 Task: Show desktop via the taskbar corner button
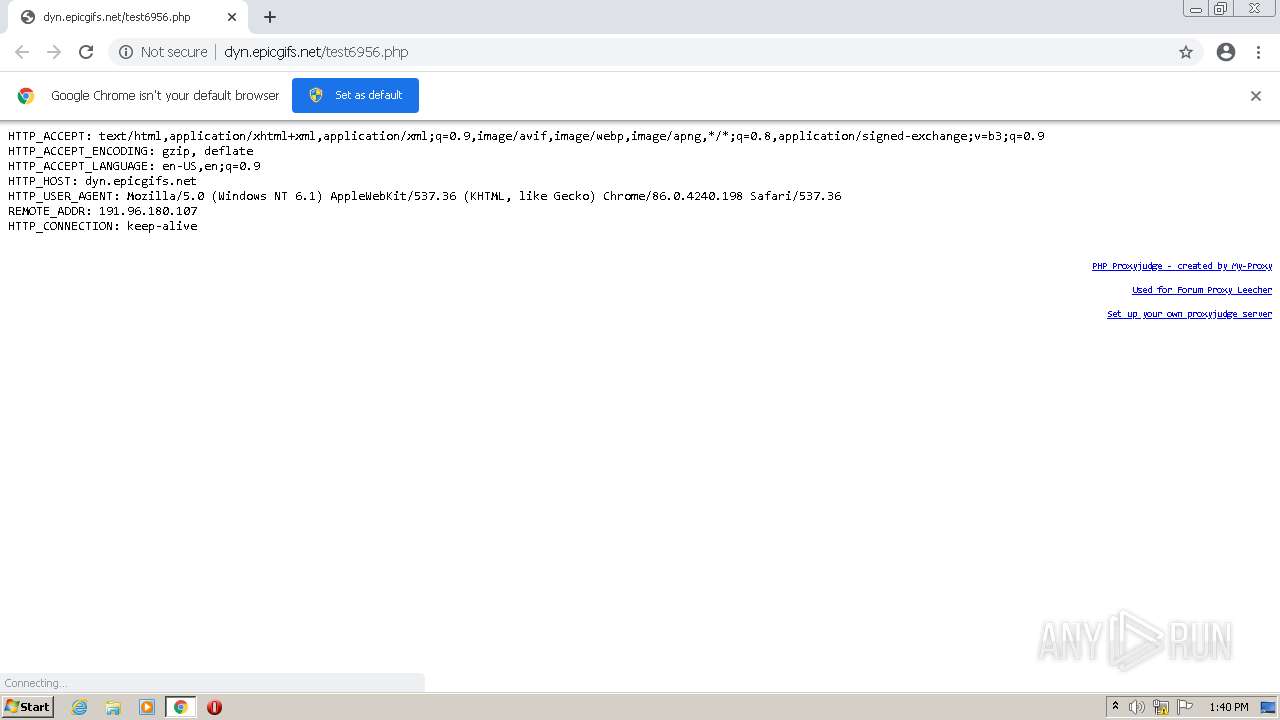(1268, 707)
